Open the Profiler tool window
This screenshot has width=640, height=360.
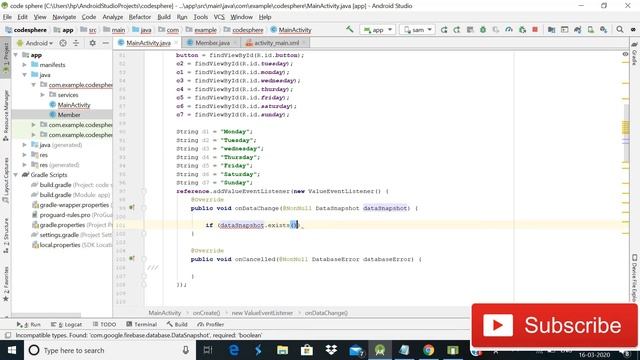pos(210,324)
